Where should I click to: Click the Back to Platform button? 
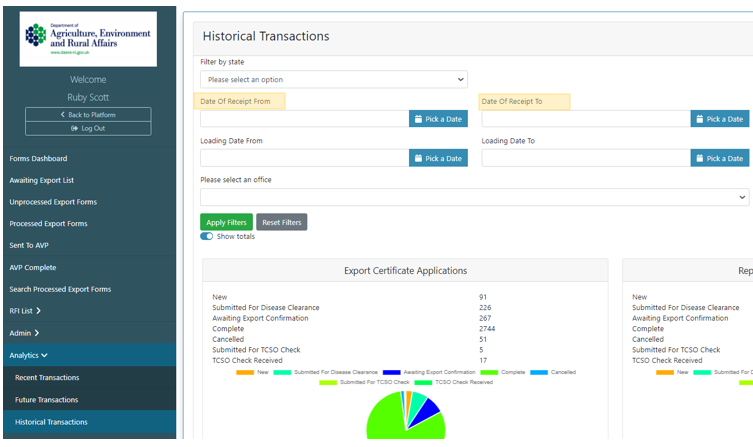tap(88, 115)
